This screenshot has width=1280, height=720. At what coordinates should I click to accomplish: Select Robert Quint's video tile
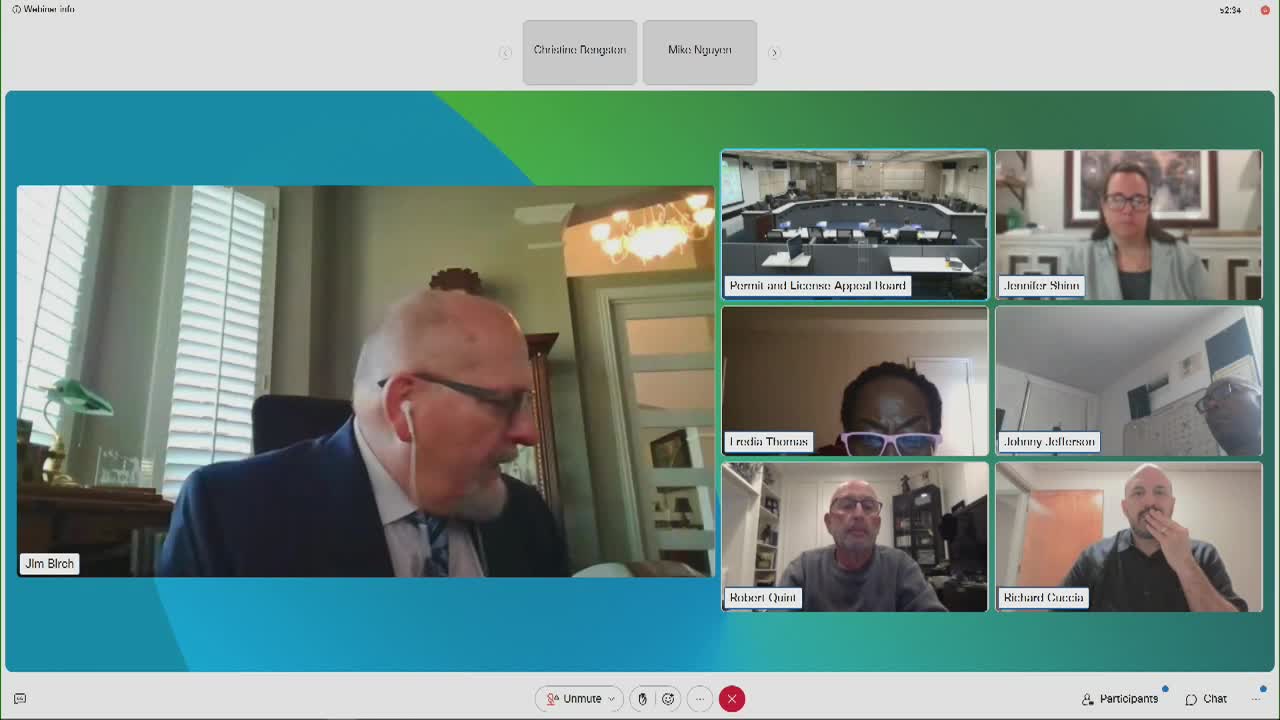click(855, 537)
